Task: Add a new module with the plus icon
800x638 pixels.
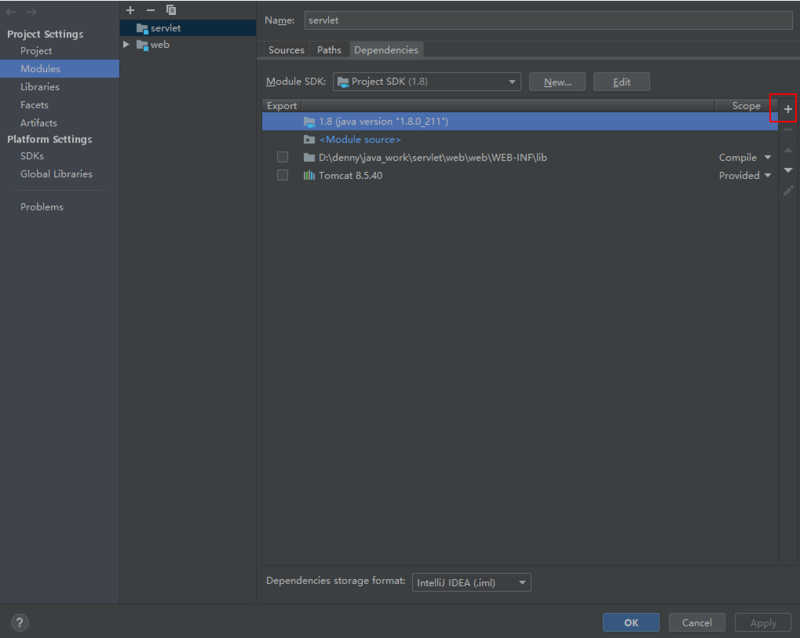Action: tap(130, 10)
